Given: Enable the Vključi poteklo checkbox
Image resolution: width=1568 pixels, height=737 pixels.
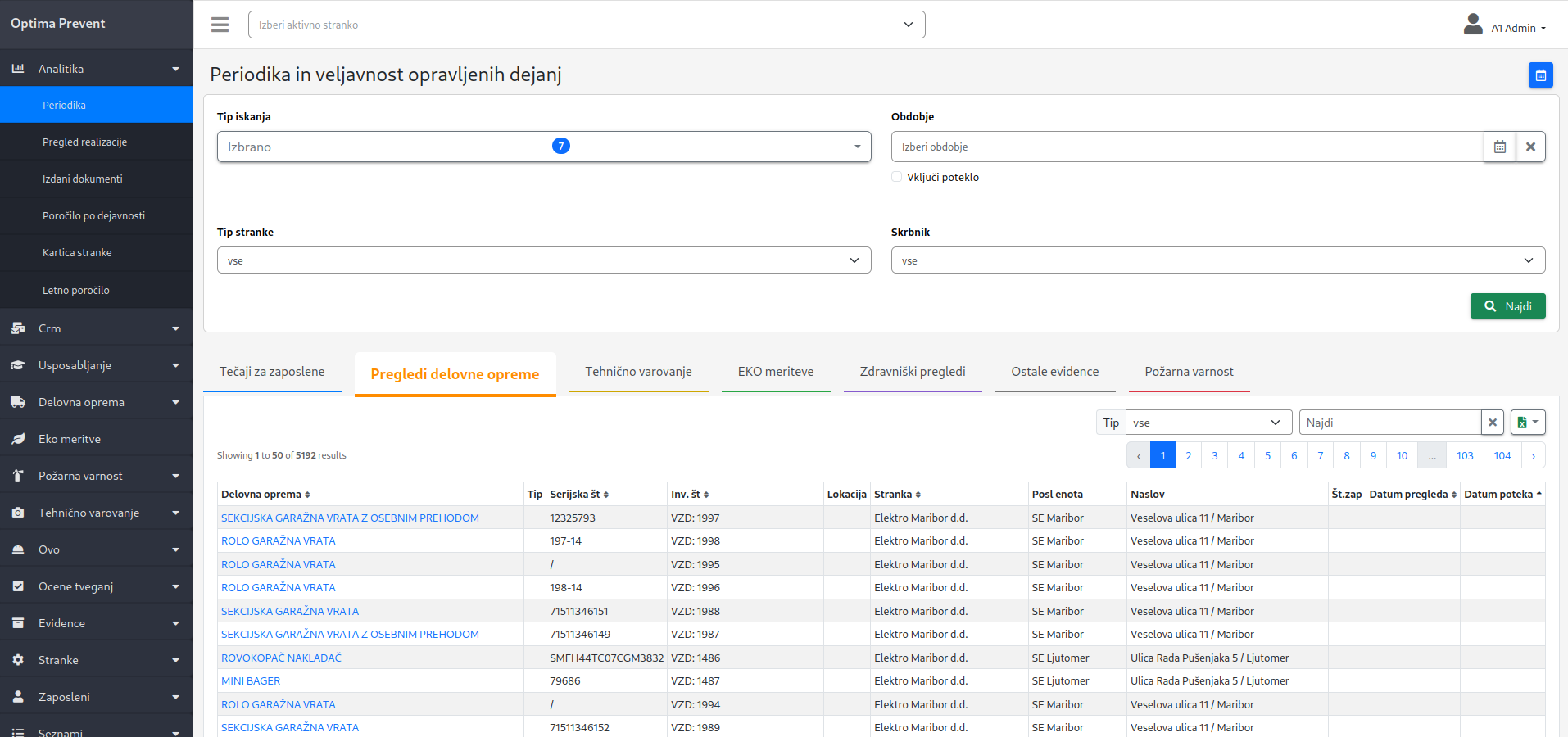Looking at the screenshot, I should pos(896,176).
